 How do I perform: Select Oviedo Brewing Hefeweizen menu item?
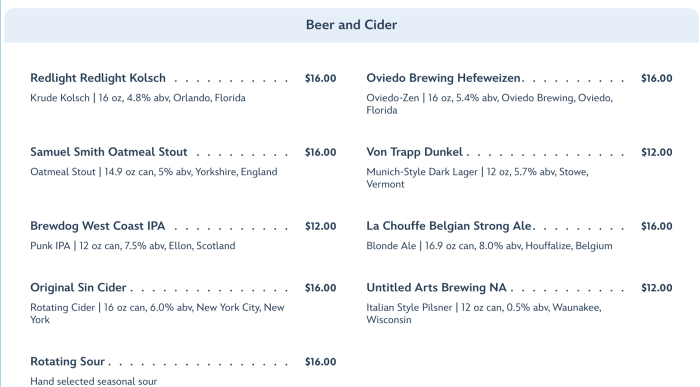[x=443, y=78]
